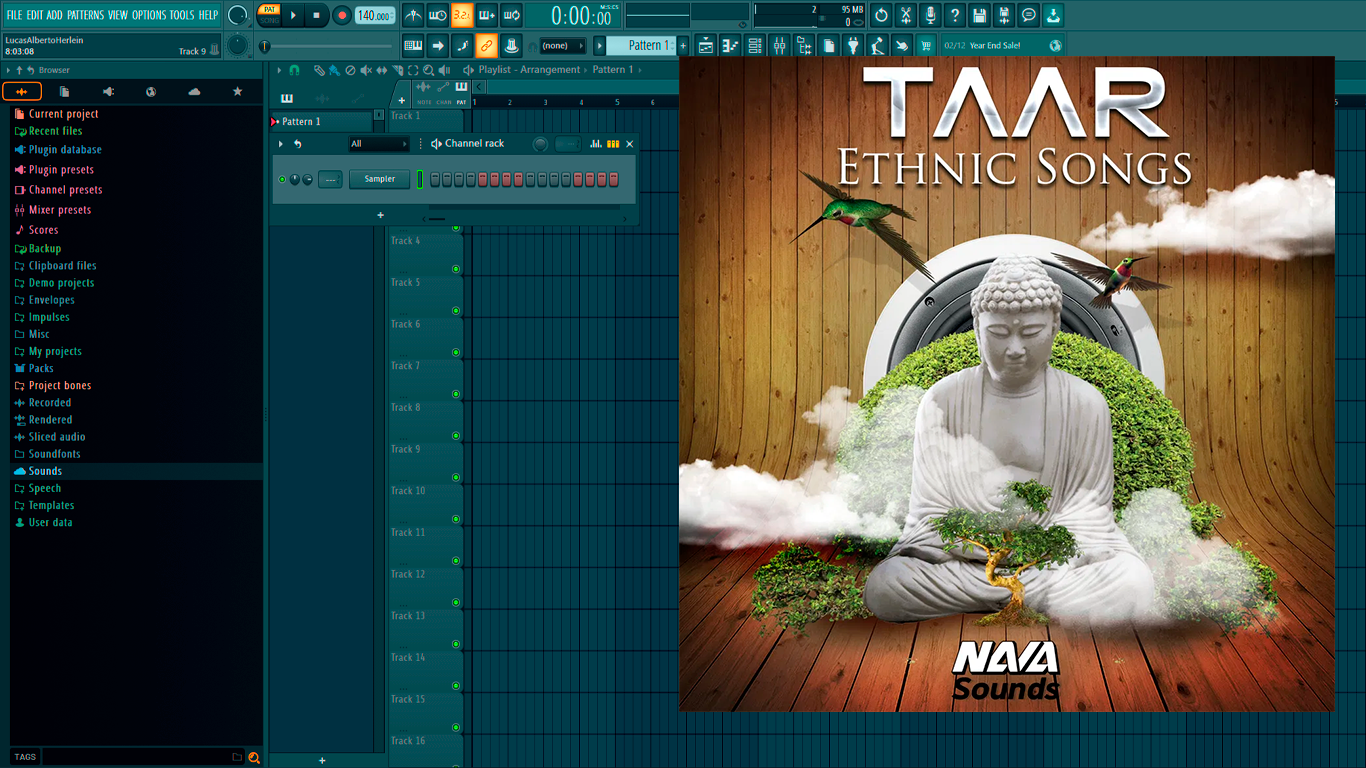Open the Playlist view icon
Image resolution: width=1366 pixels, height=768 pixels.
click(x=706, y=45)
